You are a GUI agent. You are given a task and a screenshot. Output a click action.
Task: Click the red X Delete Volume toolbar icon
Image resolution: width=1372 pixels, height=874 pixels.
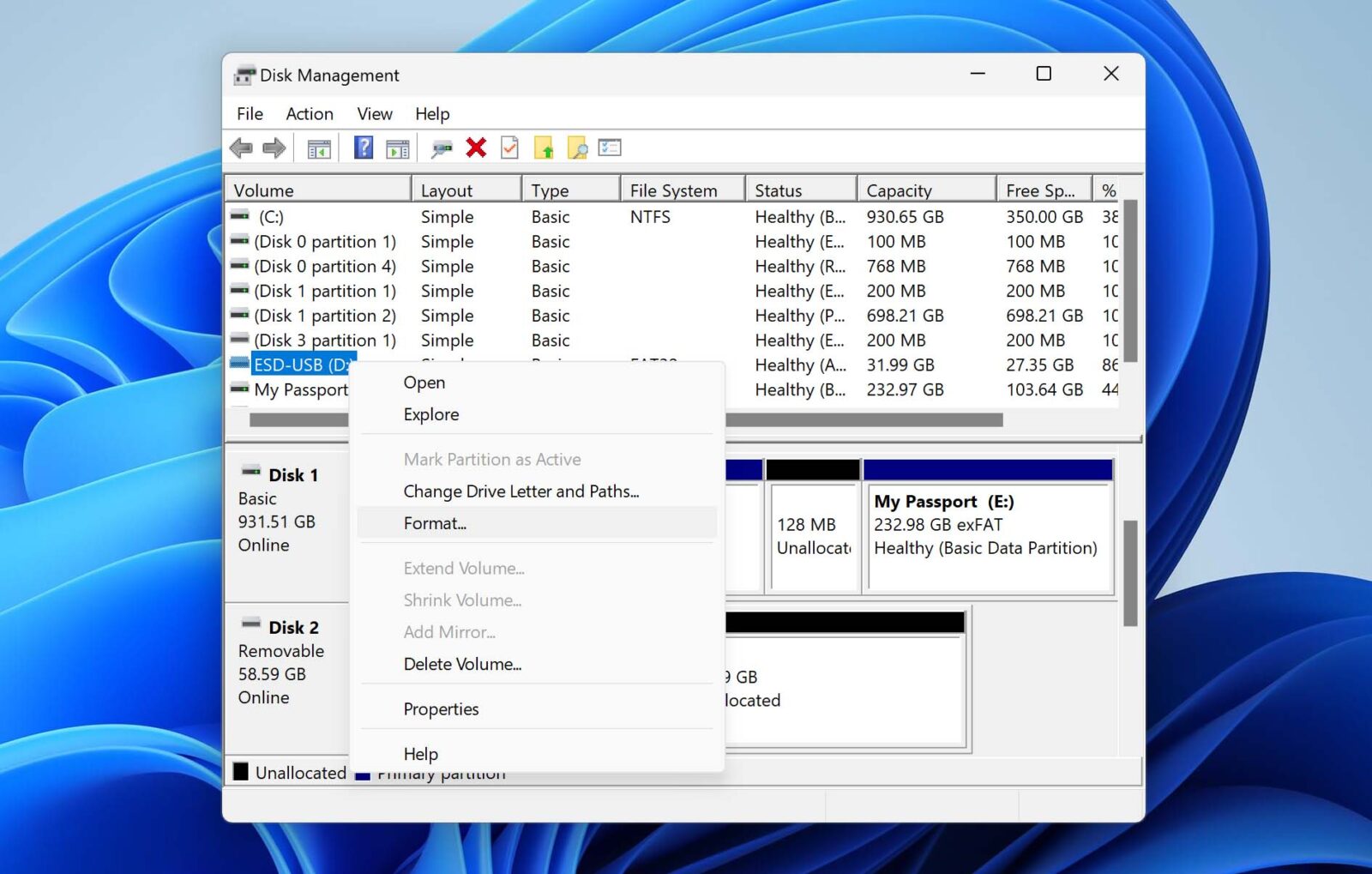(476, 147)
